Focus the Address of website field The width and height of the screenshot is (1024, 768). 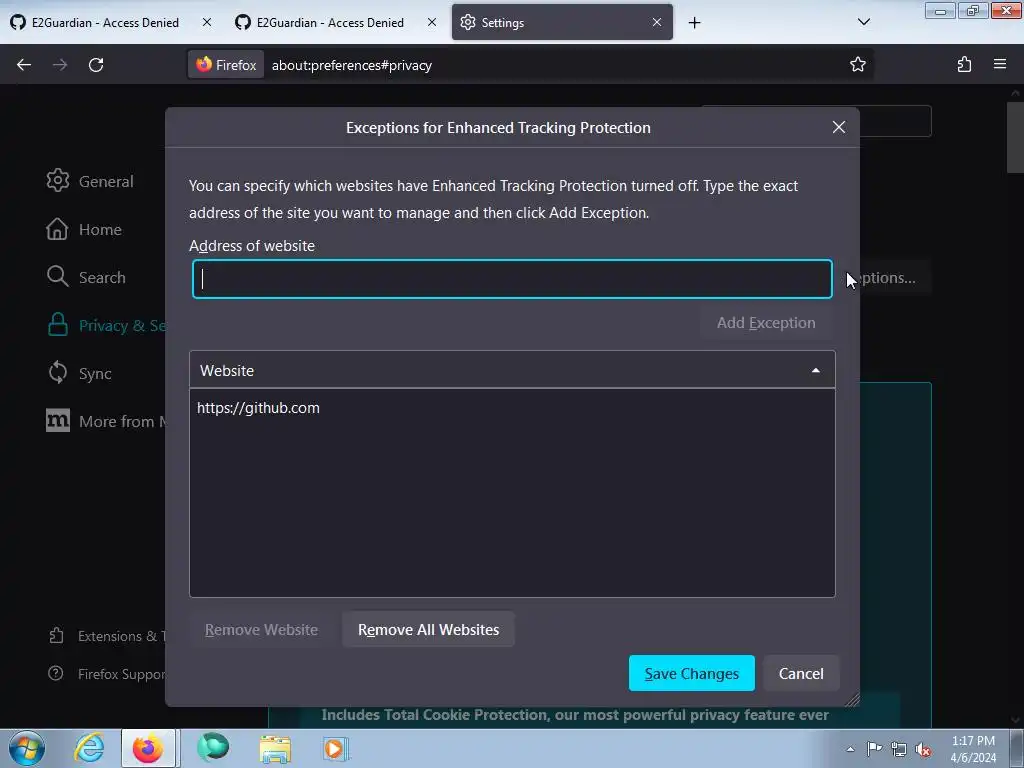tap(512, 279)
